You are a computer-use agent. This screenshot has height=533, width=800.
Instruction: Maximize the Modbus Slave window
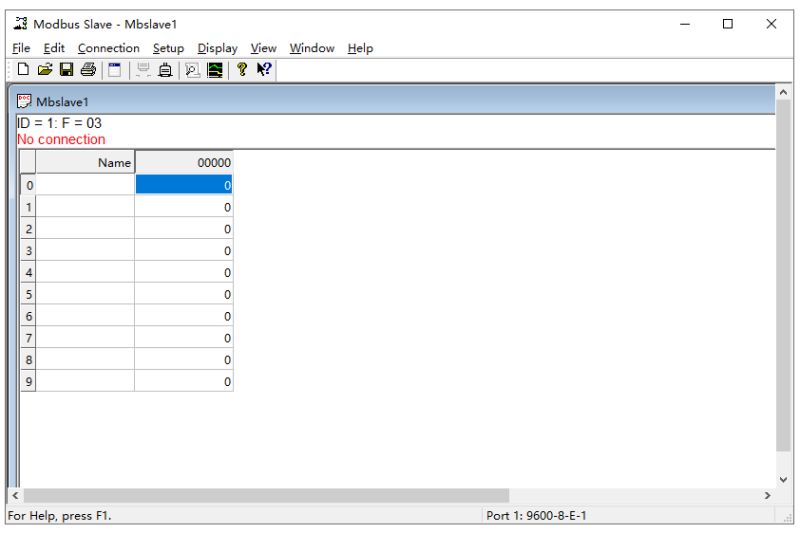pos(728,23)
